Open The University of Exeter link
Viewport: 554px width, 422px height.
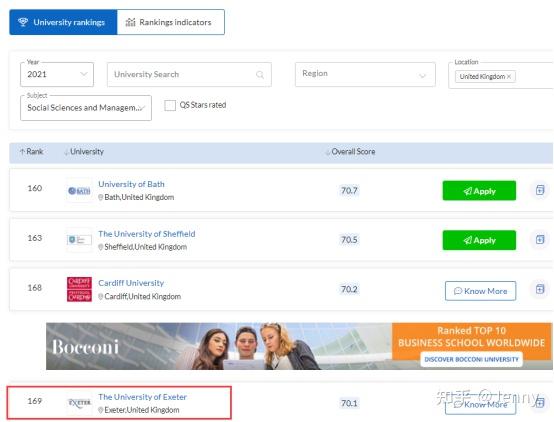point(142,397)
